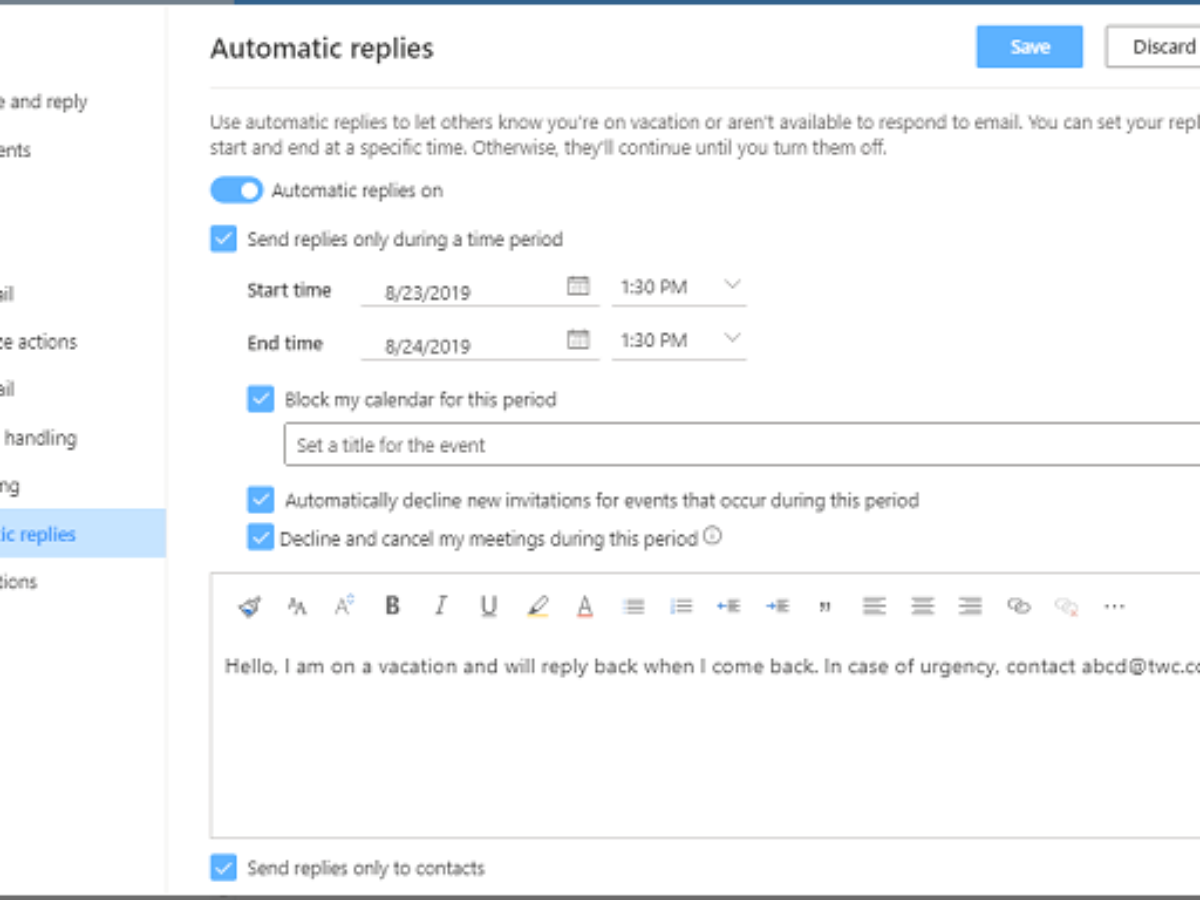
Task: Discard automatic reply changes
Action: (1152, 47)
